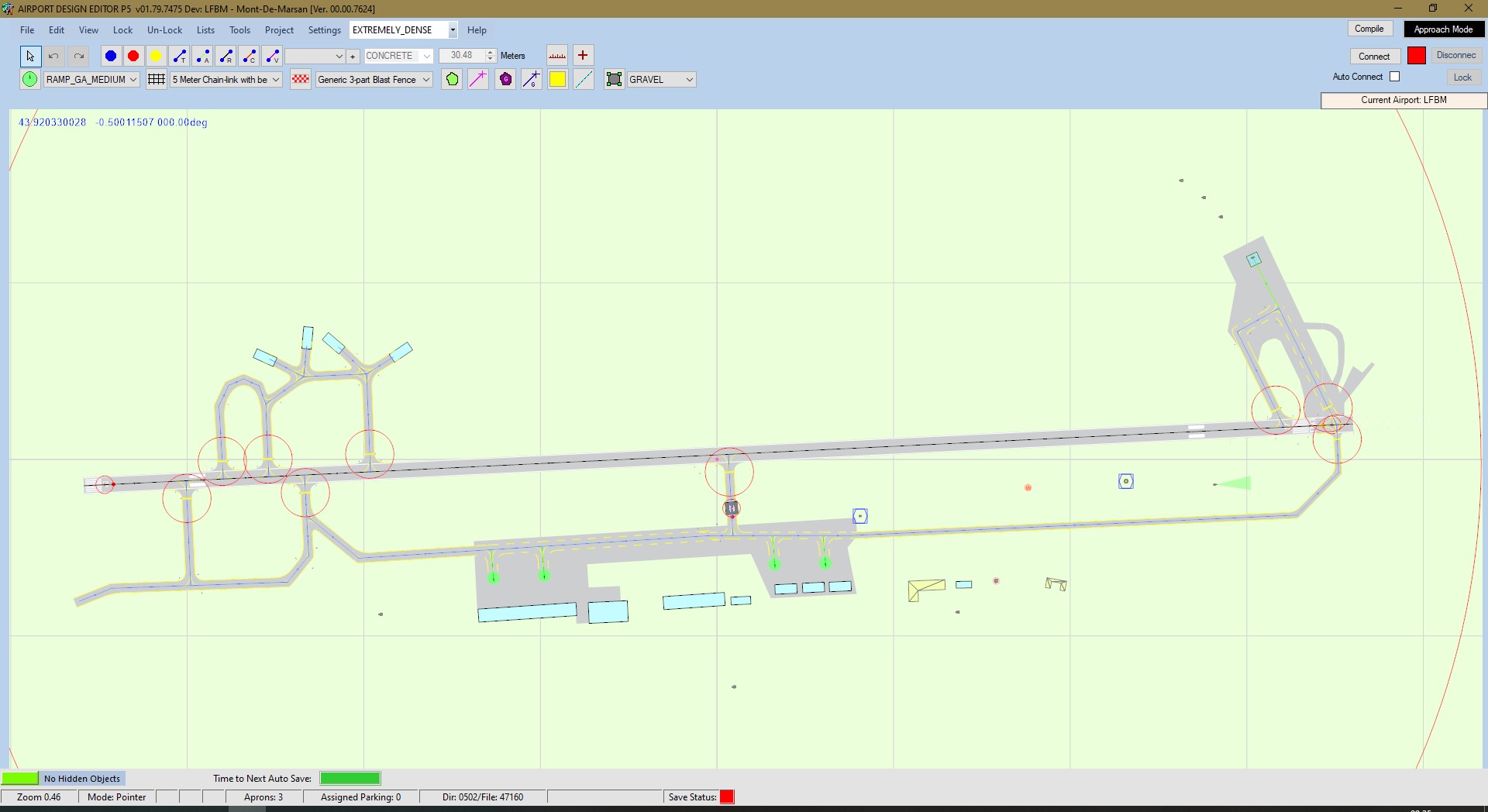This screenshot has height=812, width=1488.
Task: Open the ruler measure tool
Action: tap(557, 56)
